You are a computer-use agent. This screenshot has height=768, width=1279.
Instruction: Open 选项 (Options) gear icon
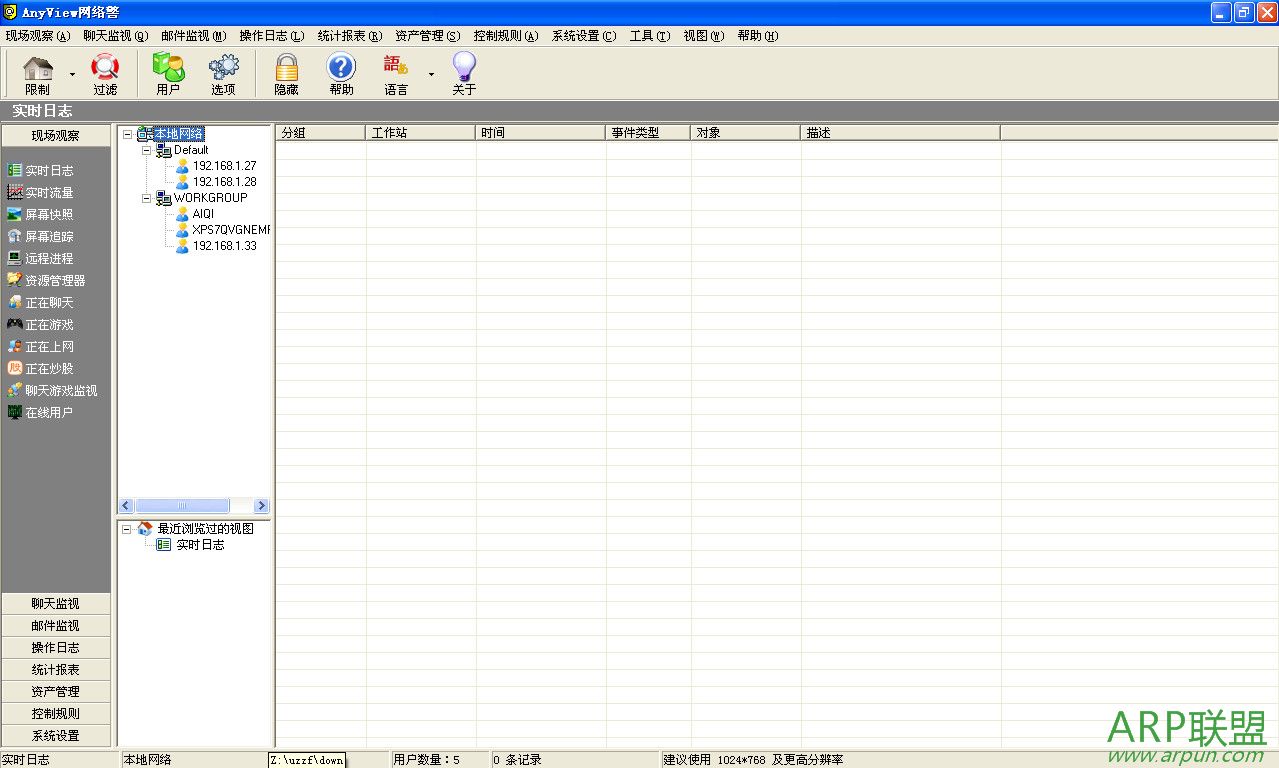tap(223, 73)
